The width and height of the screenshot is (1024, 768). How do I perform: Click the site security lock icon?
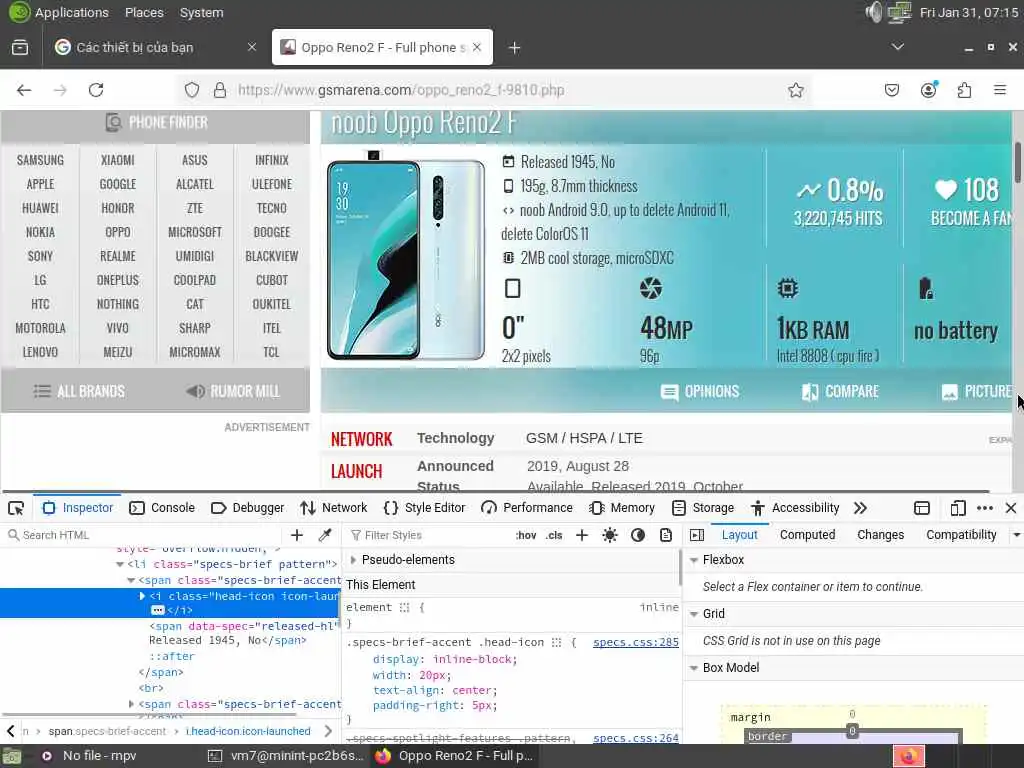coord(220,90)
